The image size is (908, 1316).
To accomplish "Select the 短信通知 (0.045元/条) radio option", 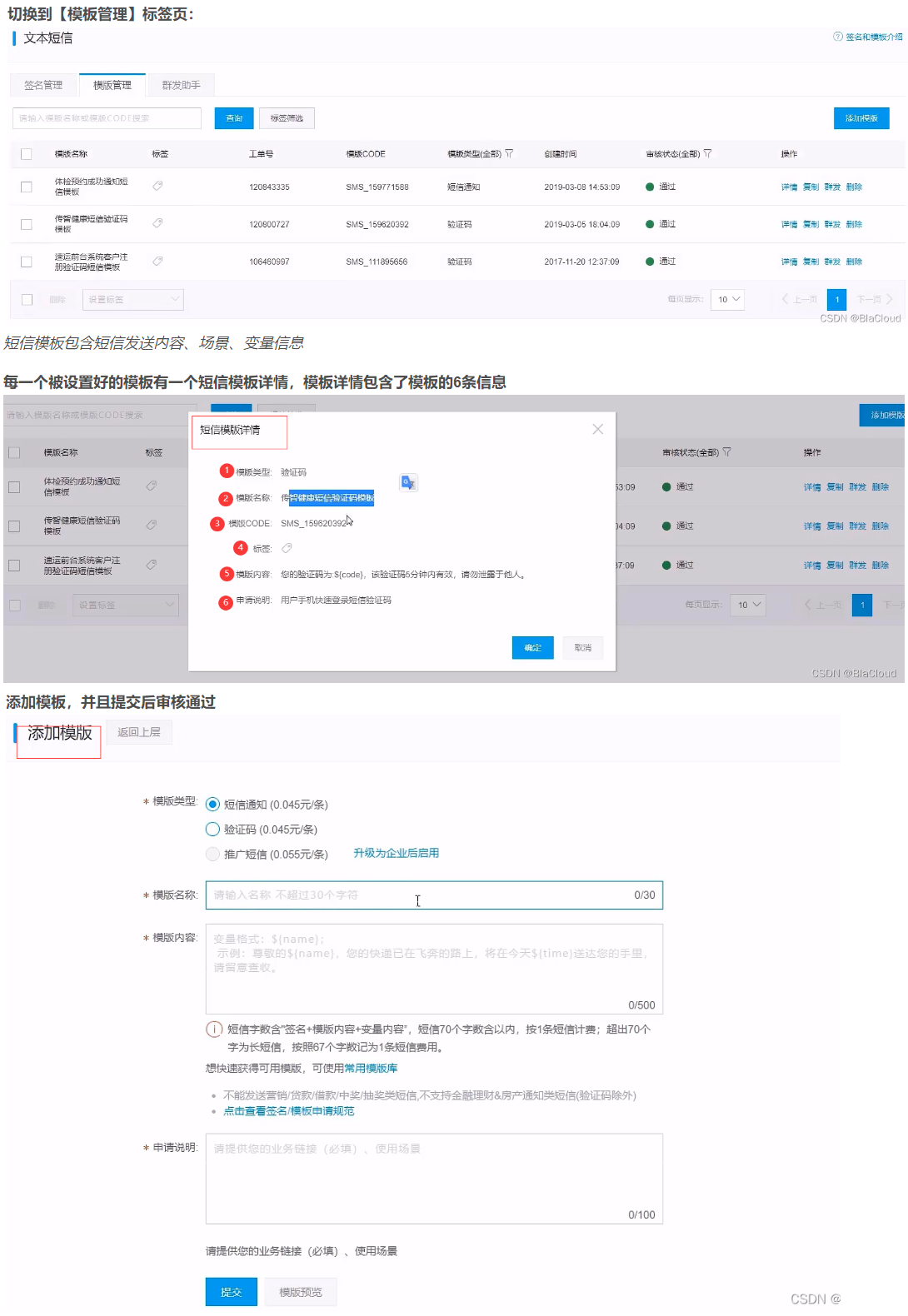I will (x=212, y=805).
